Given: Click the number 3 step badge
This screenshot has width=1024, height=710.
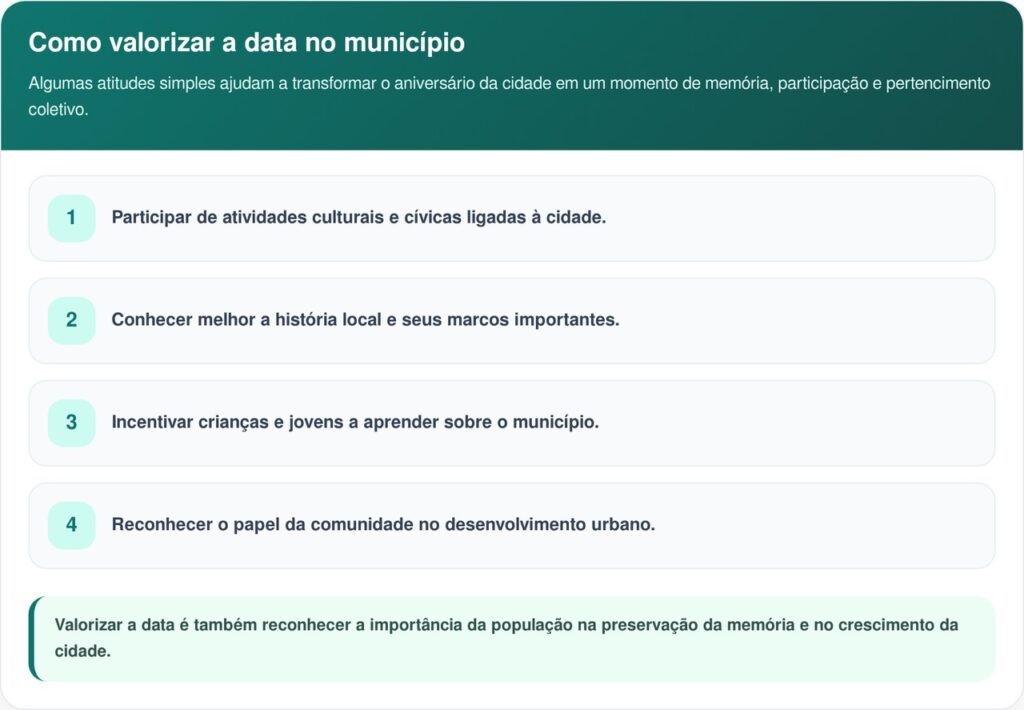Looking at the screenshot, I should tap(72, 423).
